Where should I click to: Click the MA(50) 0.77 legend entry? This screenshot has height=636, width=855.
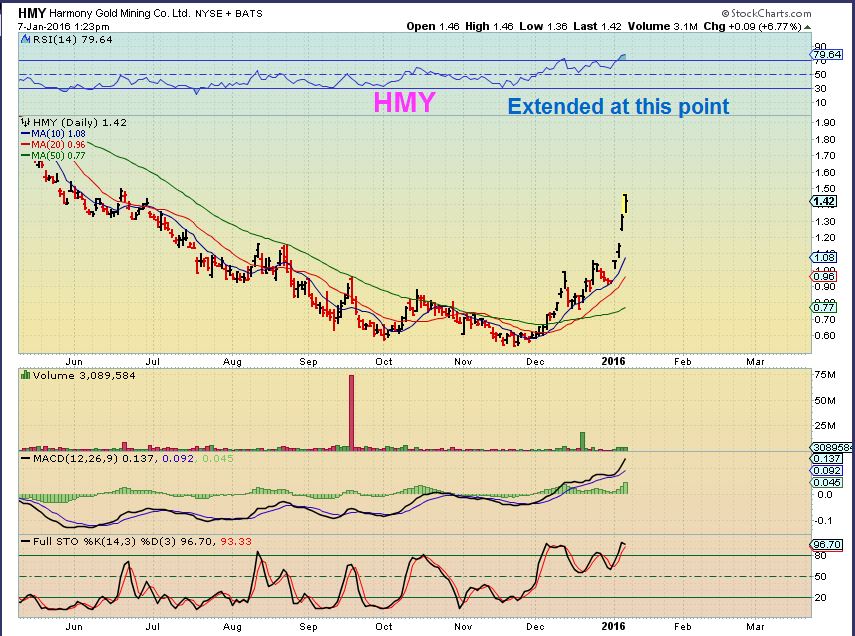(x=53, y=155)
